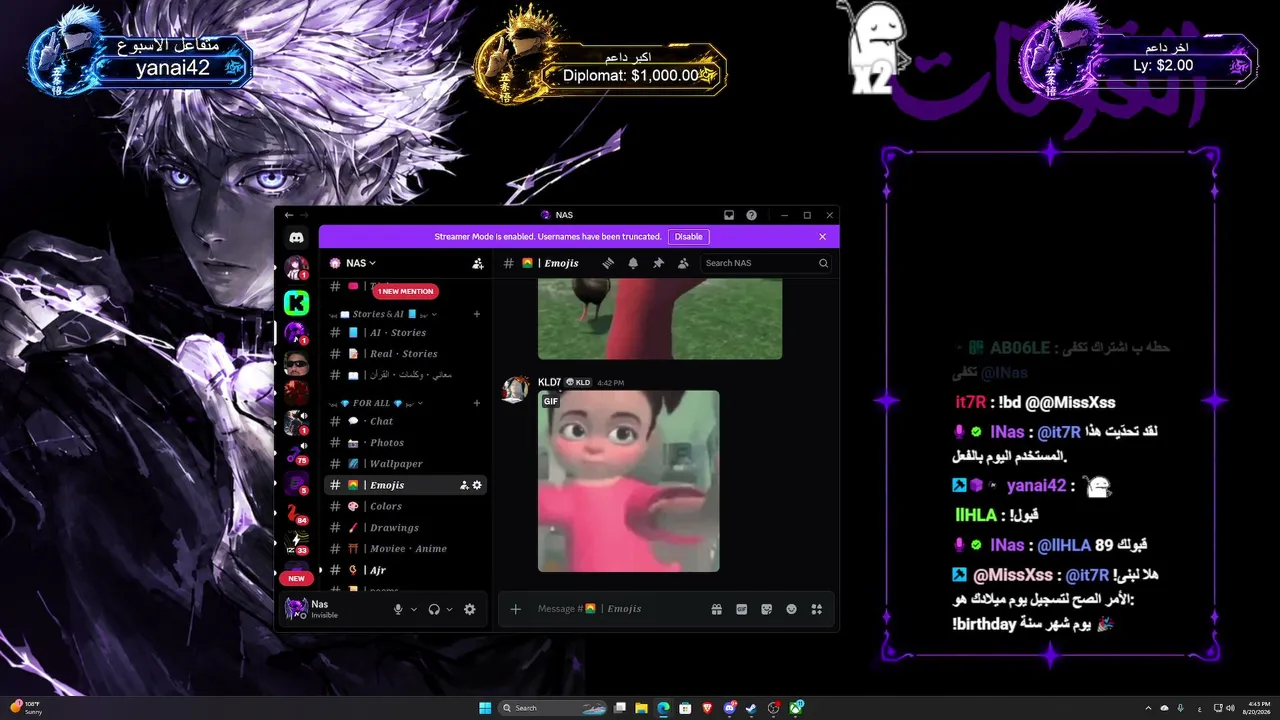Create invite for Emojis channel
Viewport: 1280px width, 720px height.
pos(464,485)
